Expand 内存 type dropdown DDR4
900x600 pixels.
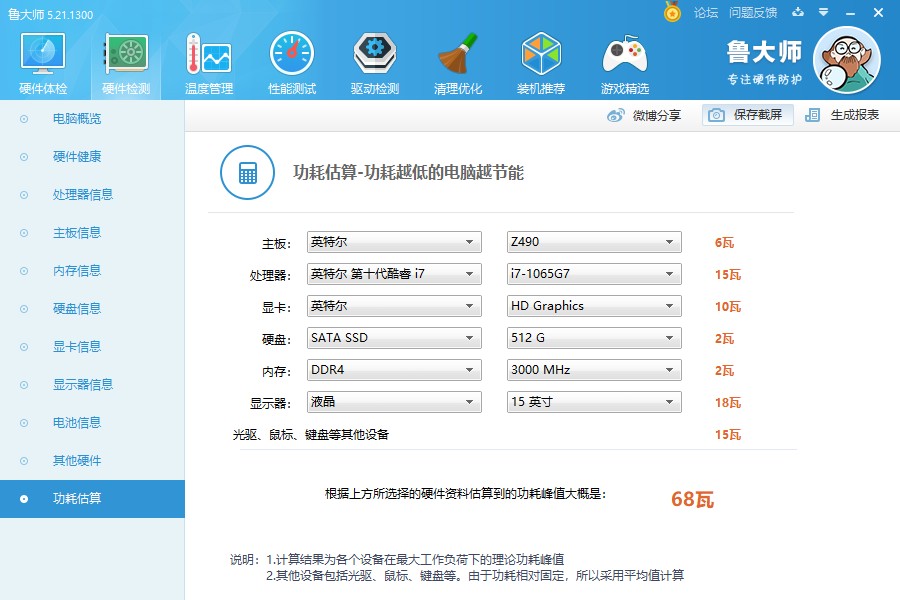pos(394,370)
